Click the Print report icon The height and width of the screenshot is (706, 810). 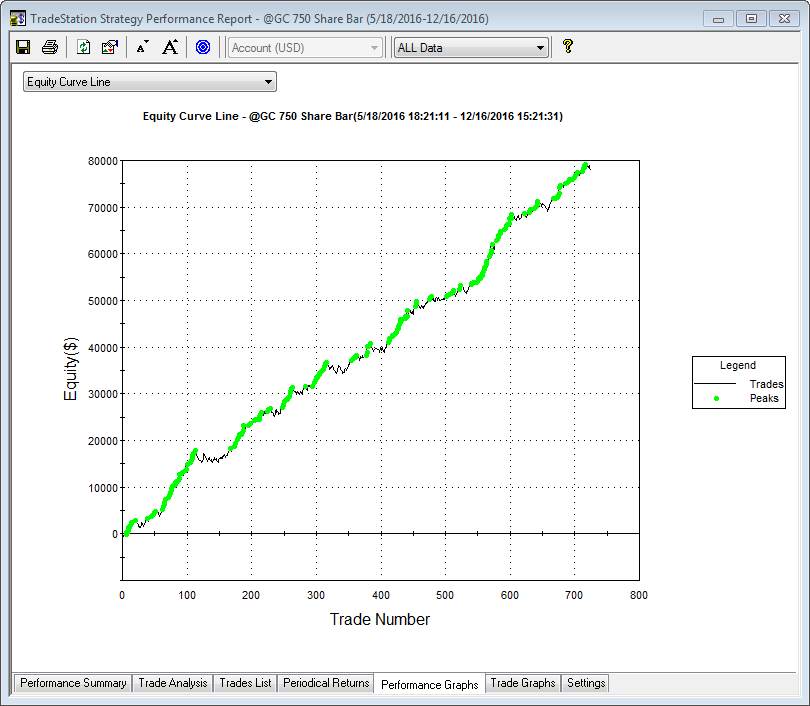tap(50, 47)
